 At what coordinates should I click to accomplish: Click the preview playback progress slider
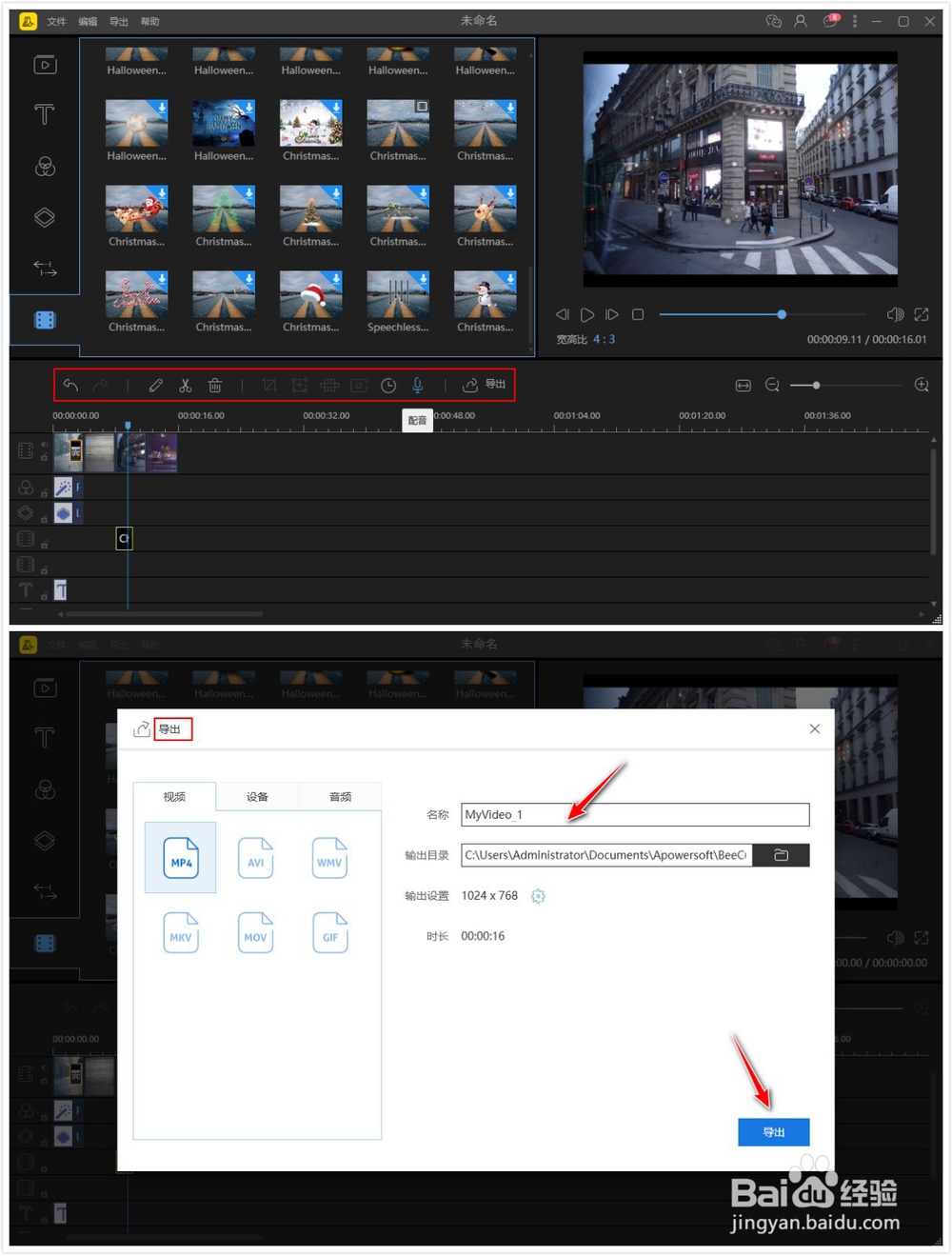coord(763,314)
